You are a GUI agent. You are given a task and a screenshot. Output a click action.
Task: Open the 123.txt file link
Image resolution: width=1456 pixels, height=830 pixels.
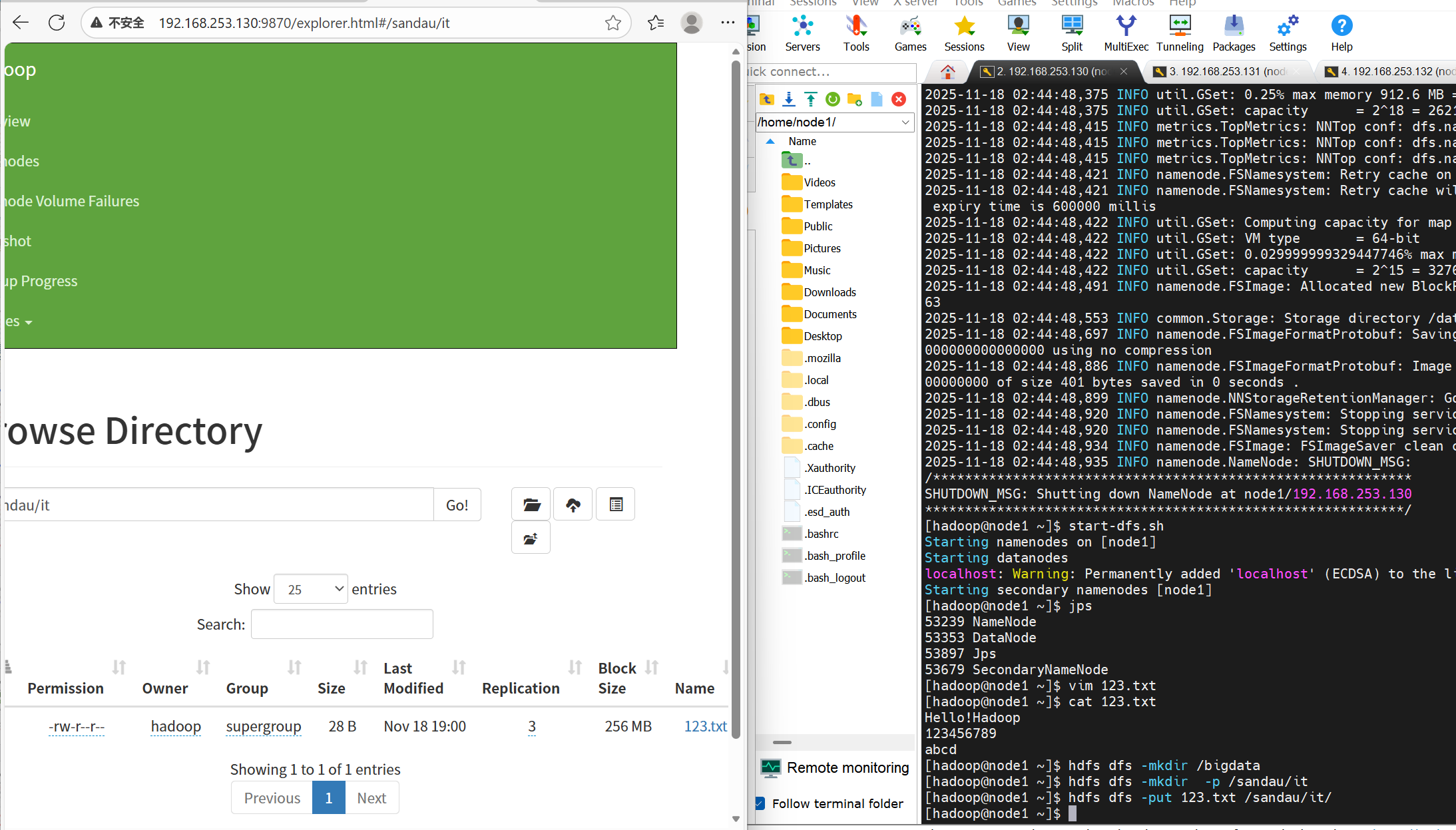coord(705,726)
